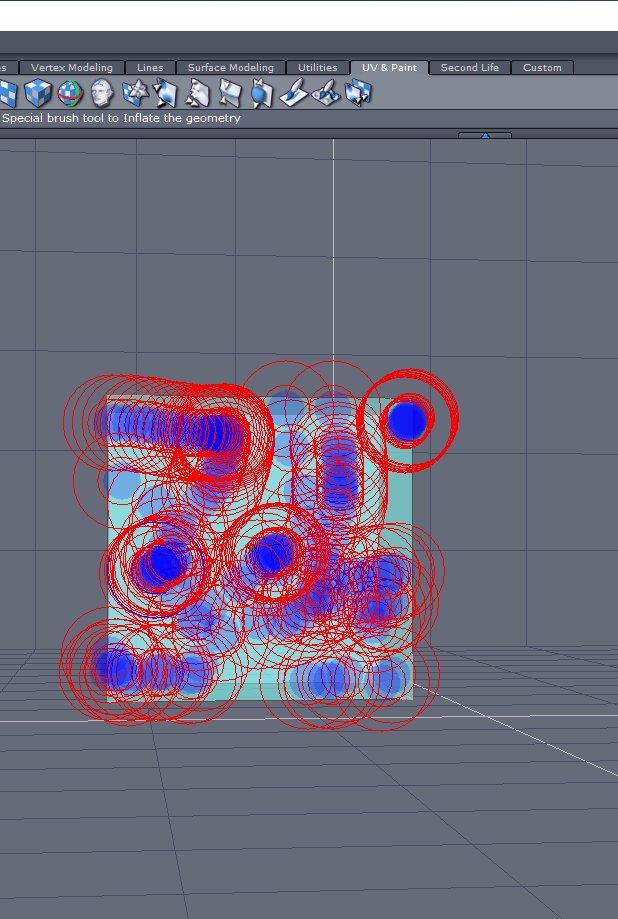Switch to the Custom tab
Screen dimensions: 618x919
point(542,67)
